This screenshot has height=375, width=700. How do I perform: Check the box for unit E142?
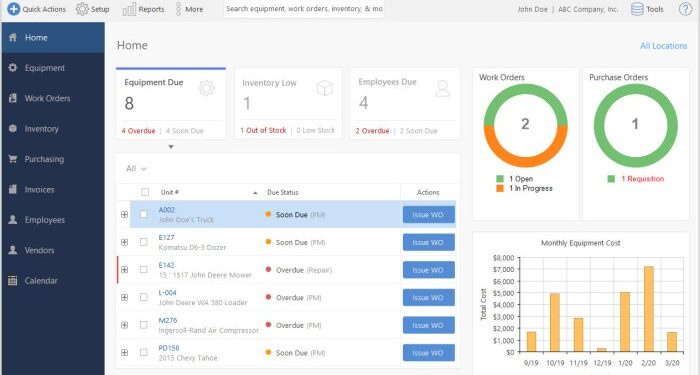pos(143,270)
